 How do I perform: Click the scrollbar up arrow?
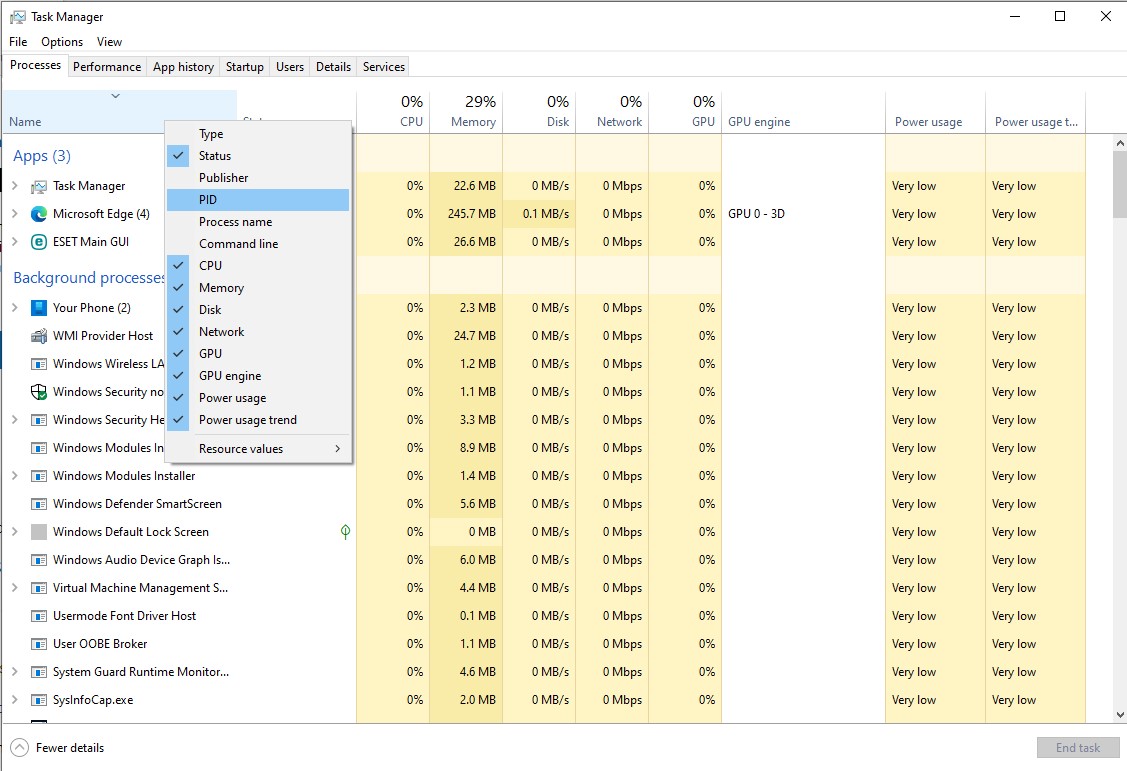(x=1120, y=144)
